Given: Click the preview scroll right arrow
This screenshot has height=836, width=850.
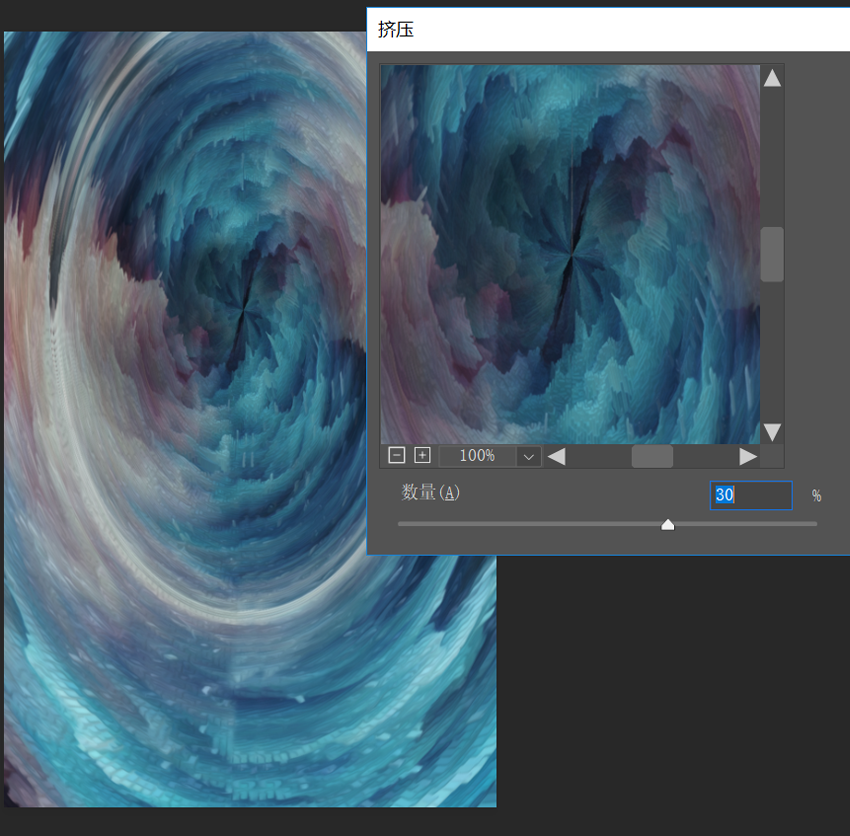Looking at the screenshot, I should pos(748,456).
